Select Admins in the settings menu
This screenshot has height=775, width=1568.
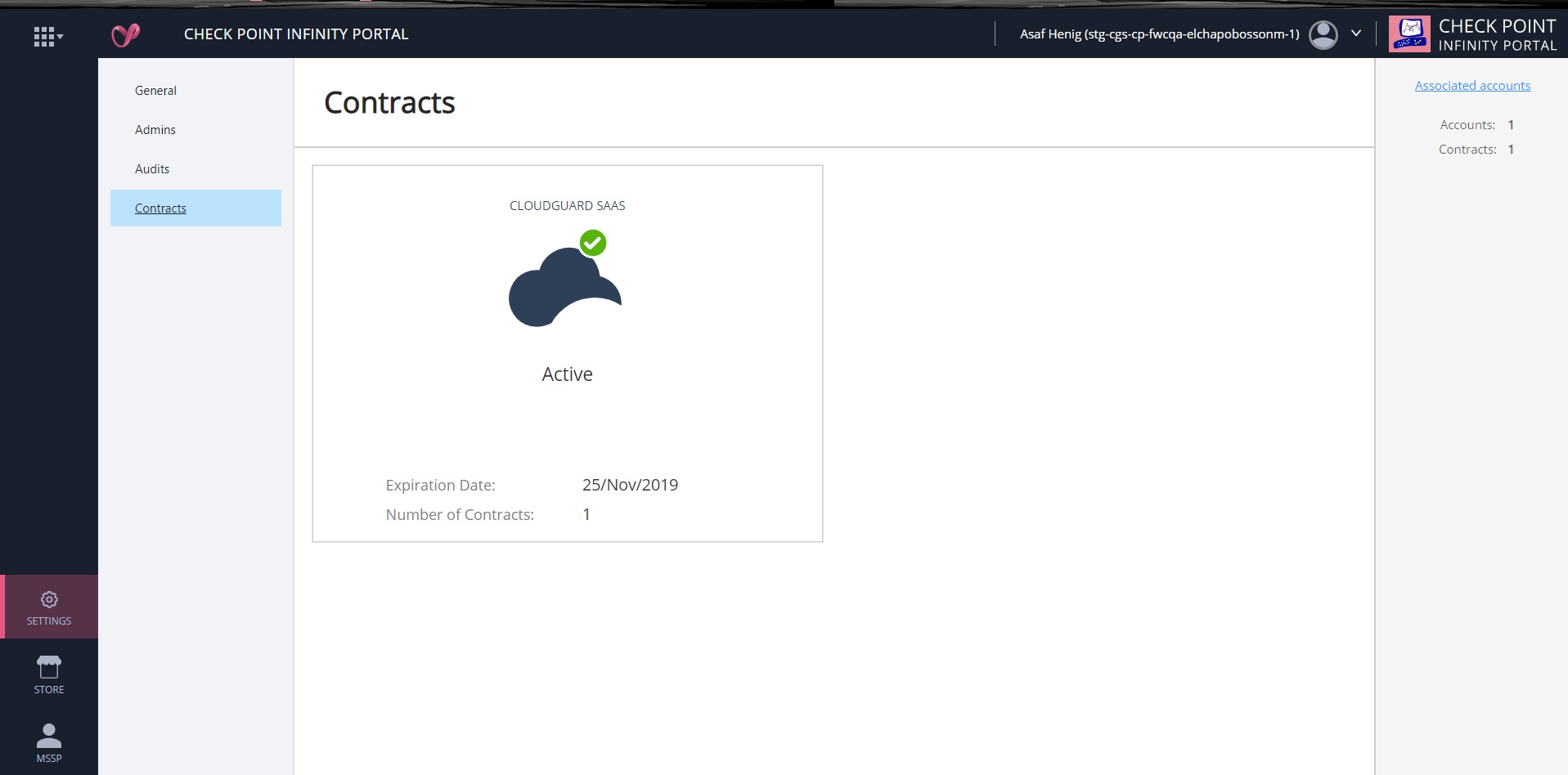coord(155,130)
